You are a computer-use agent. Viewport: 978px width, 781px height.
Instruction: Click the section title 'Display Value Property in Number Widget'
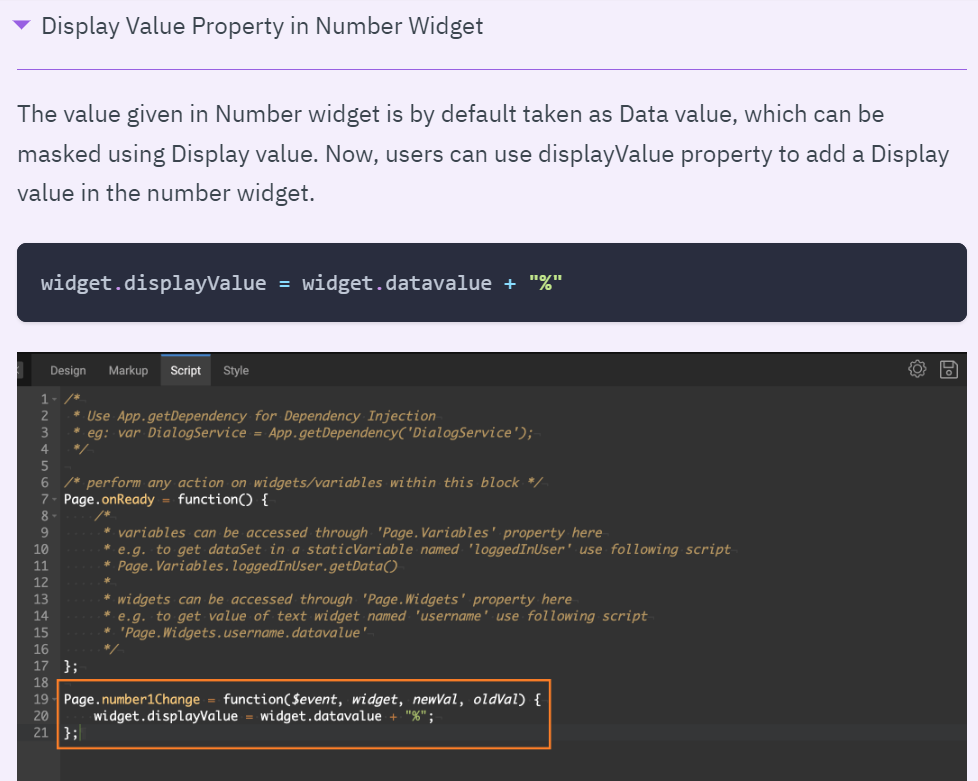262,26
